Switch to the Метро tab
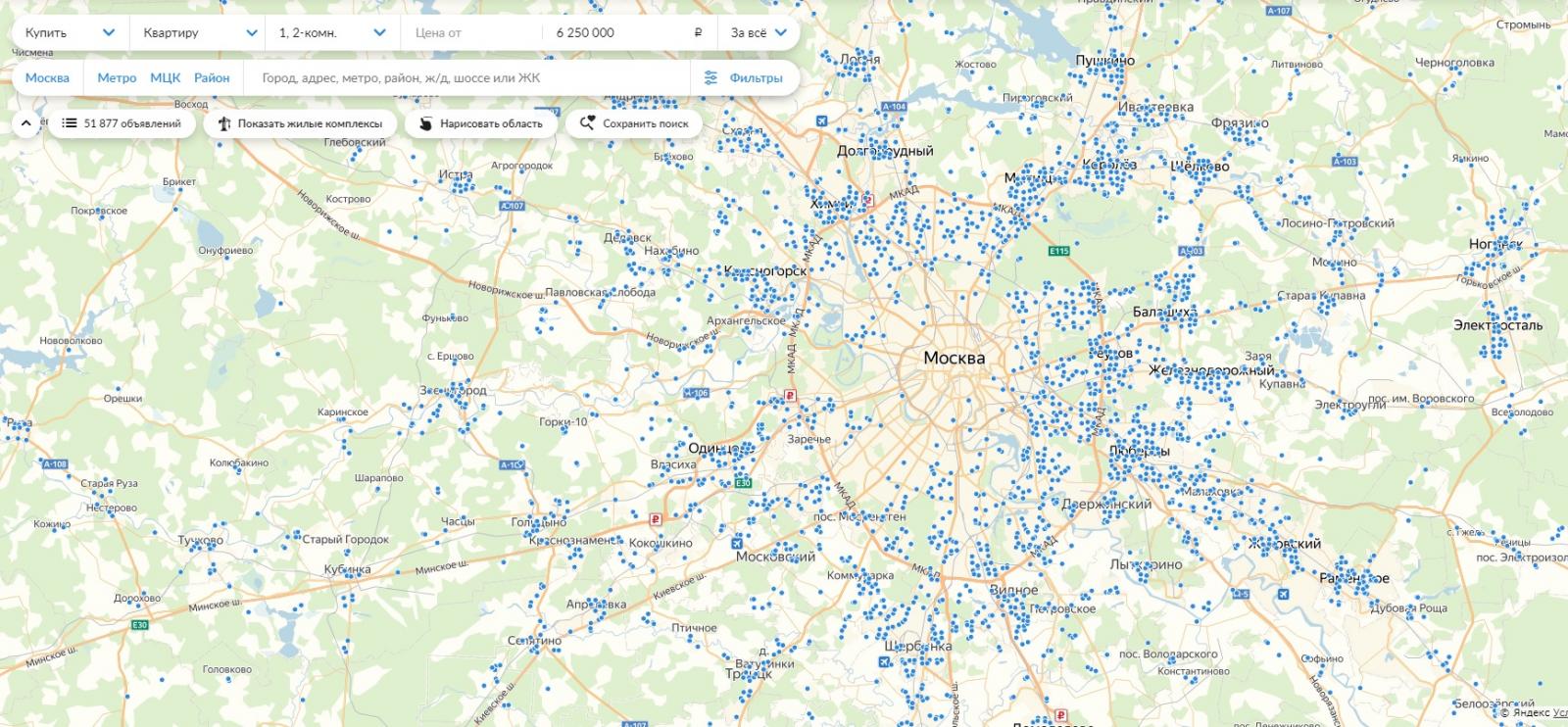The height and width of the screenshot is (727, 1568). click(x=117, y=77)
